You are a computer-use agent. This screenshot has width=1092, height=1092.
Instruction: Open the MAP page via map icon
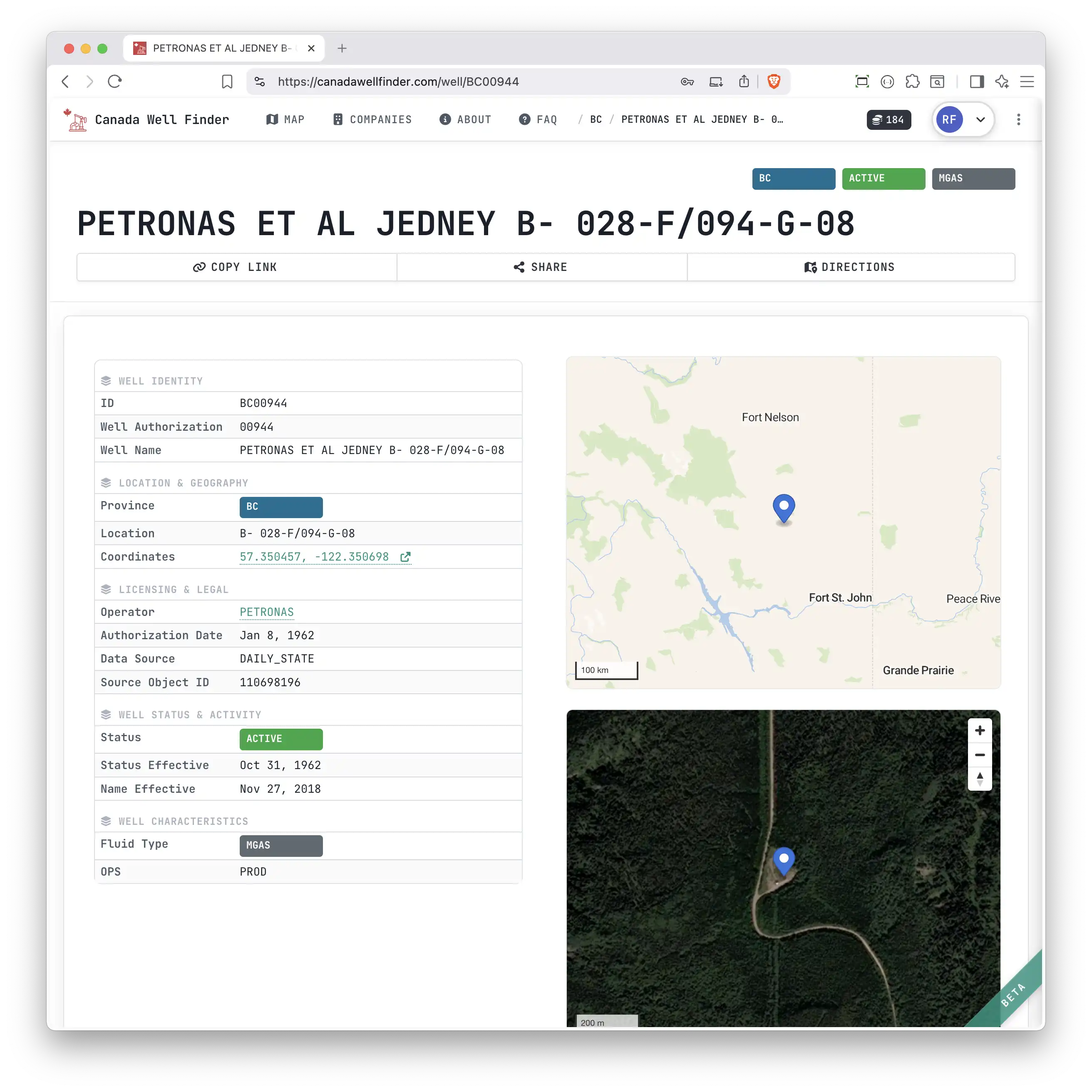pyautogui.click(x=273, y=119)
